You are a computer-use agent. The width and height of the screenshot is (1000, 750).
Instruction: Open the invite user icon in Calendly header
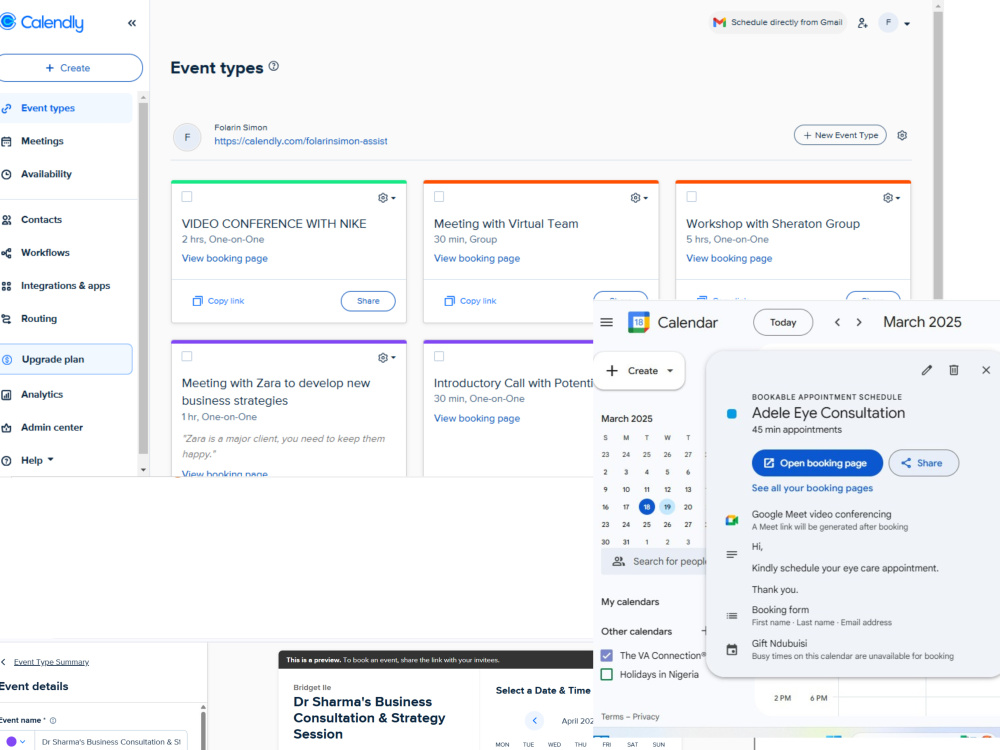pyautogui.click(x=862, y=23)
